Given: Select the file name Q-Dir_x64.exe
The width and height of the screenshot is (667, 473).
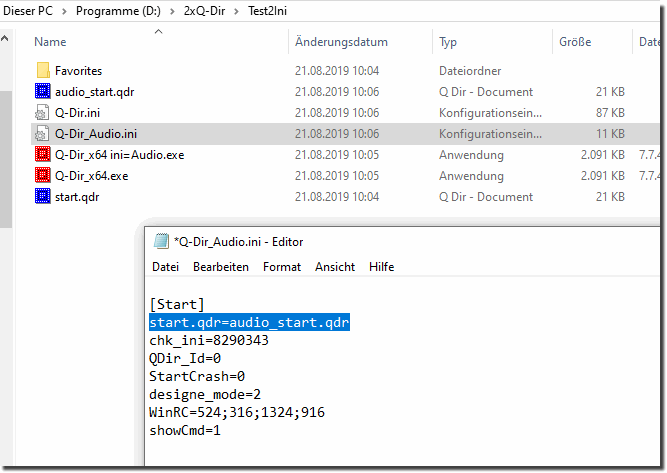Looking at the screenshot, I should [x=91, y=175].
